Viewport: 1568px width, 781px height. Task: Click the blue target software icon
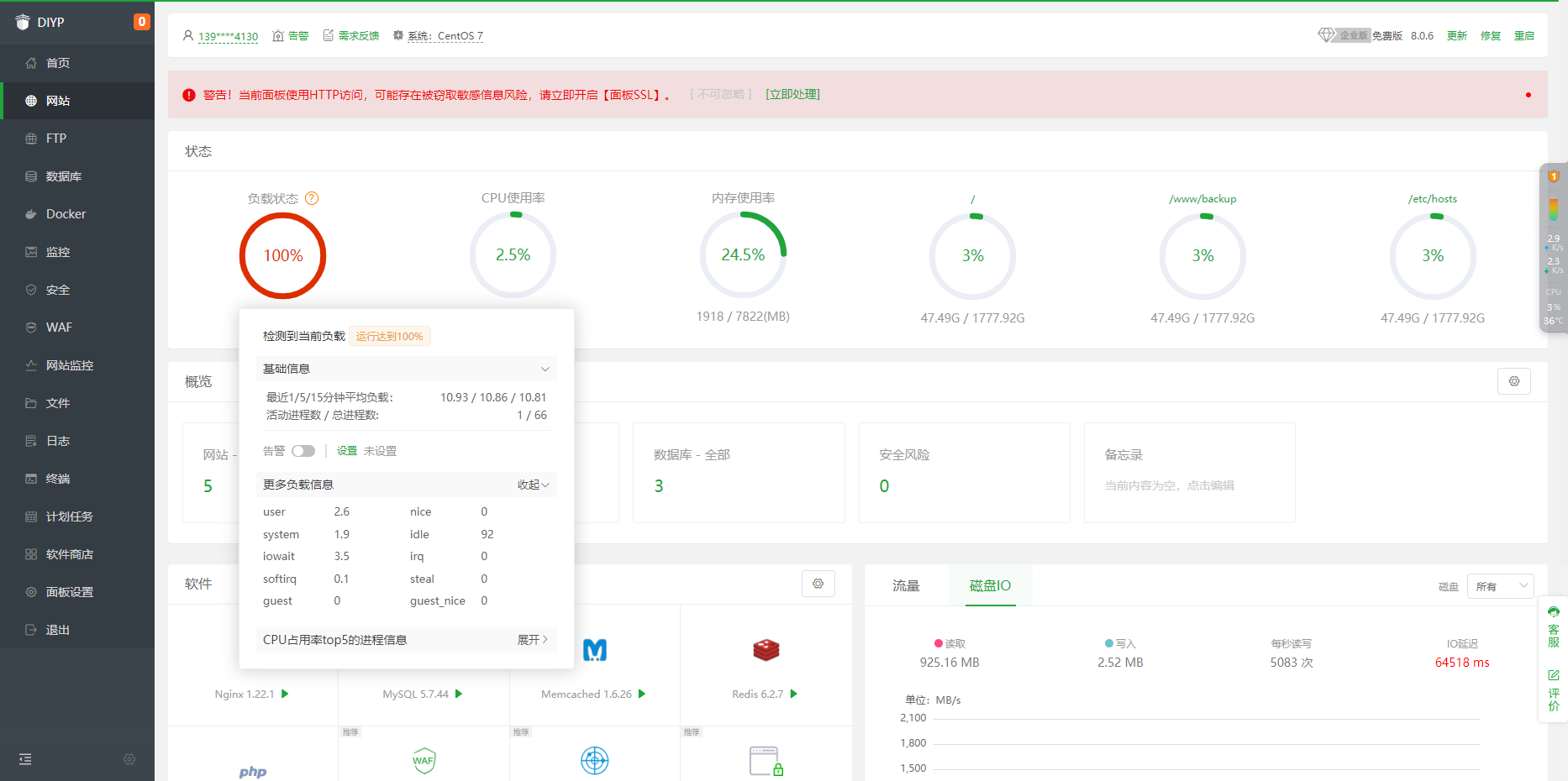click(x=595, y=761)
